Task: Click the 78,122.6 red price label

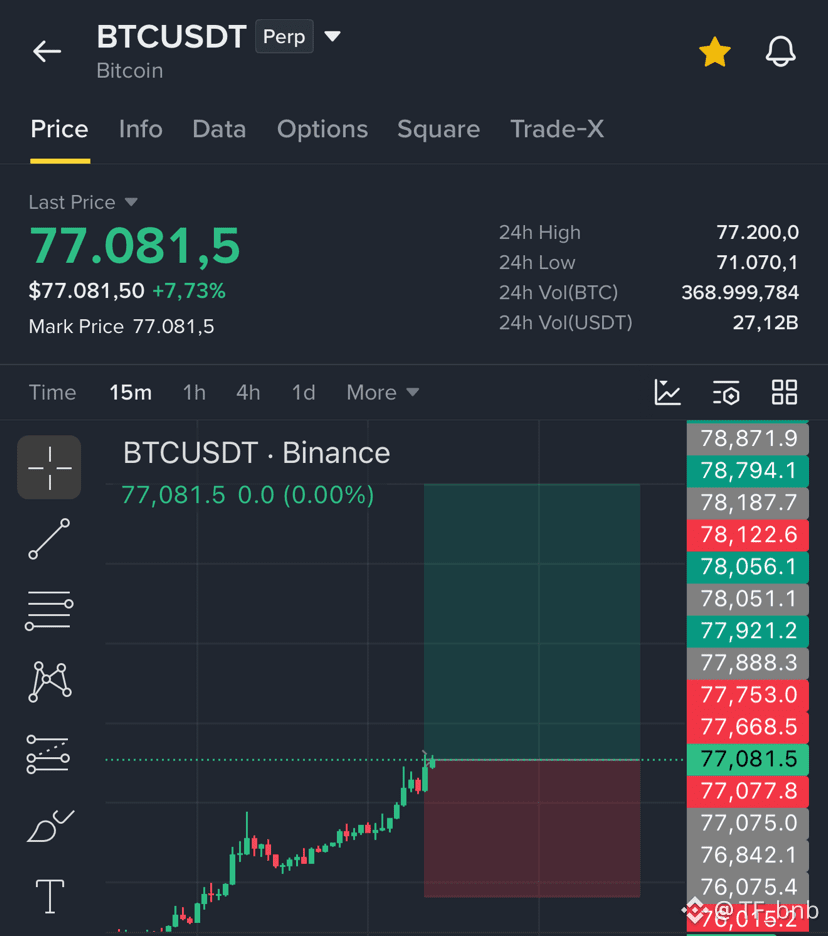Action: [748, 535]
